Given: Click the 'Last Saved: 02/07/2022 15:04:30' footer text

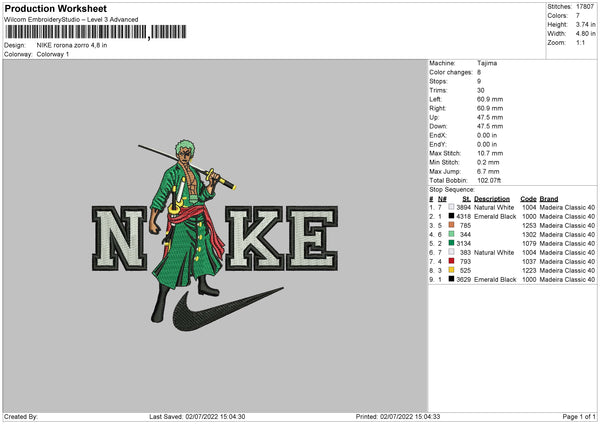Looking at the screenshot, I should tap(197, 417).
